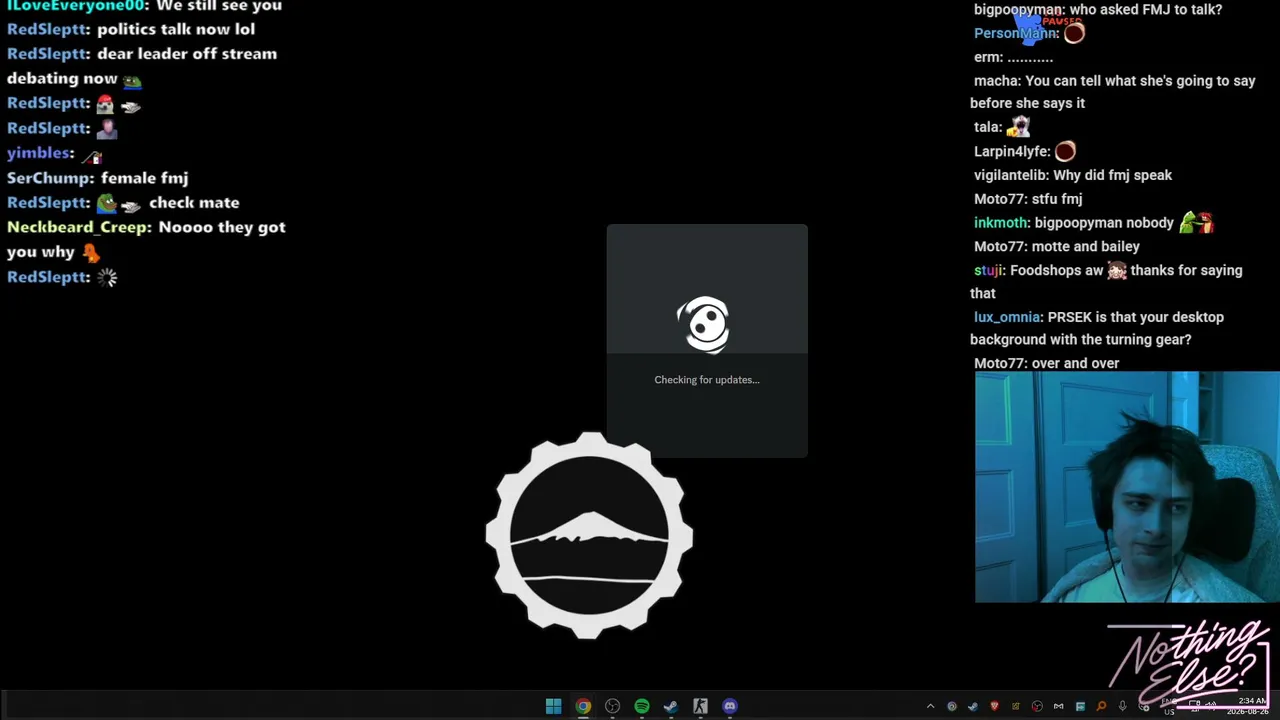This screenshot has height=720, width=1280.
Task: Click the Brave browser tray icon
Action: pyautogui.click(x=994, y=707)
